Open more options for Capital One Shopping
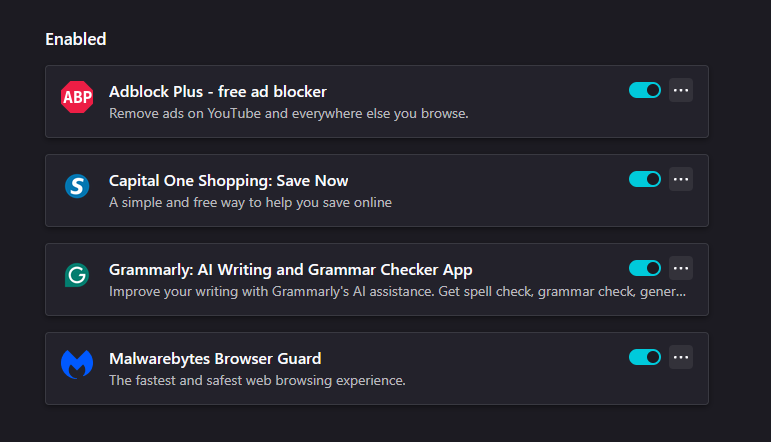The width and height of the screenshot is (771, 442). click(x=681, y=180)
